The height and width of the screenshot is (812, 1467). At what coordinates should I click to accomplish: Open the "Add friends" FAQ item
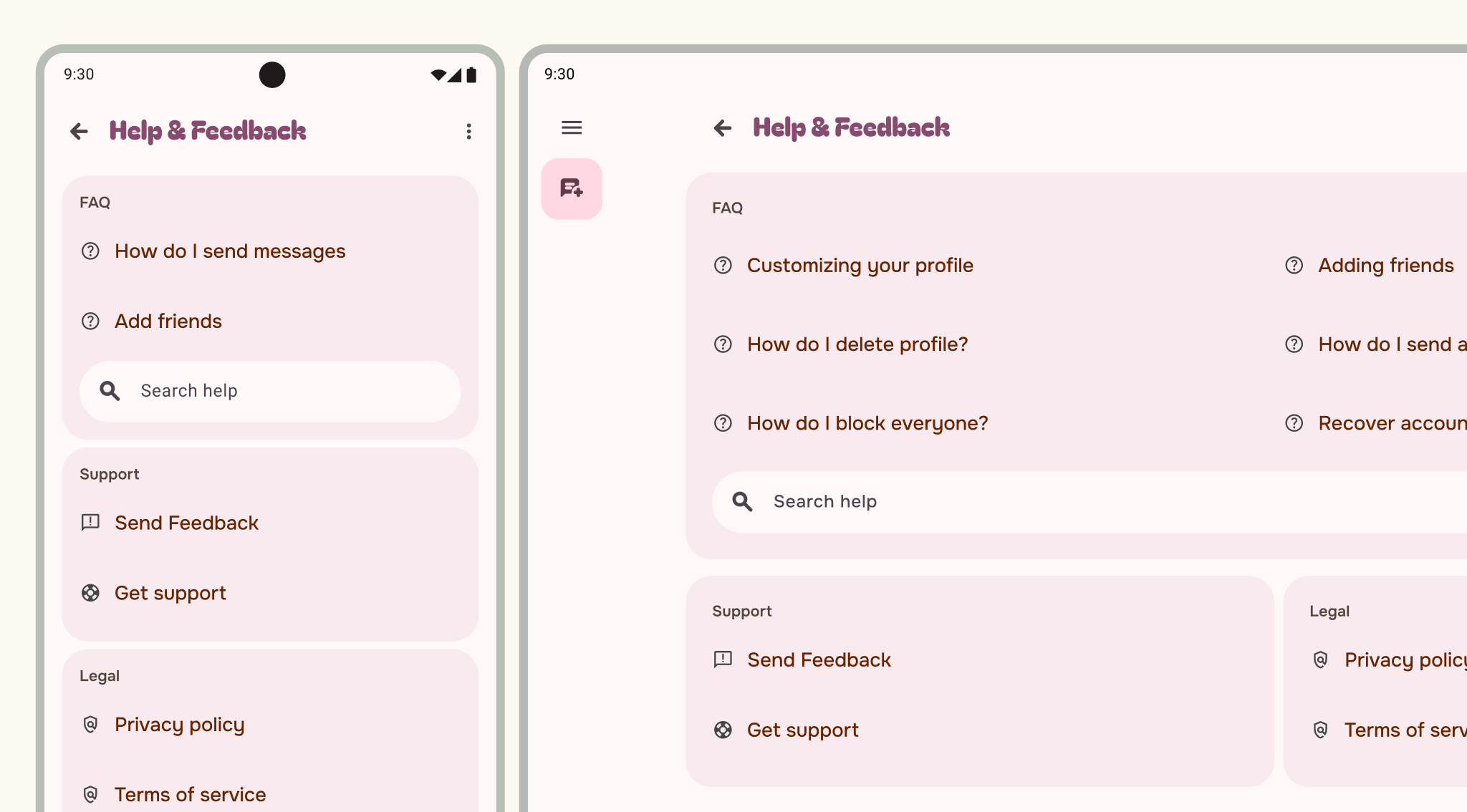tap(168, 322)
